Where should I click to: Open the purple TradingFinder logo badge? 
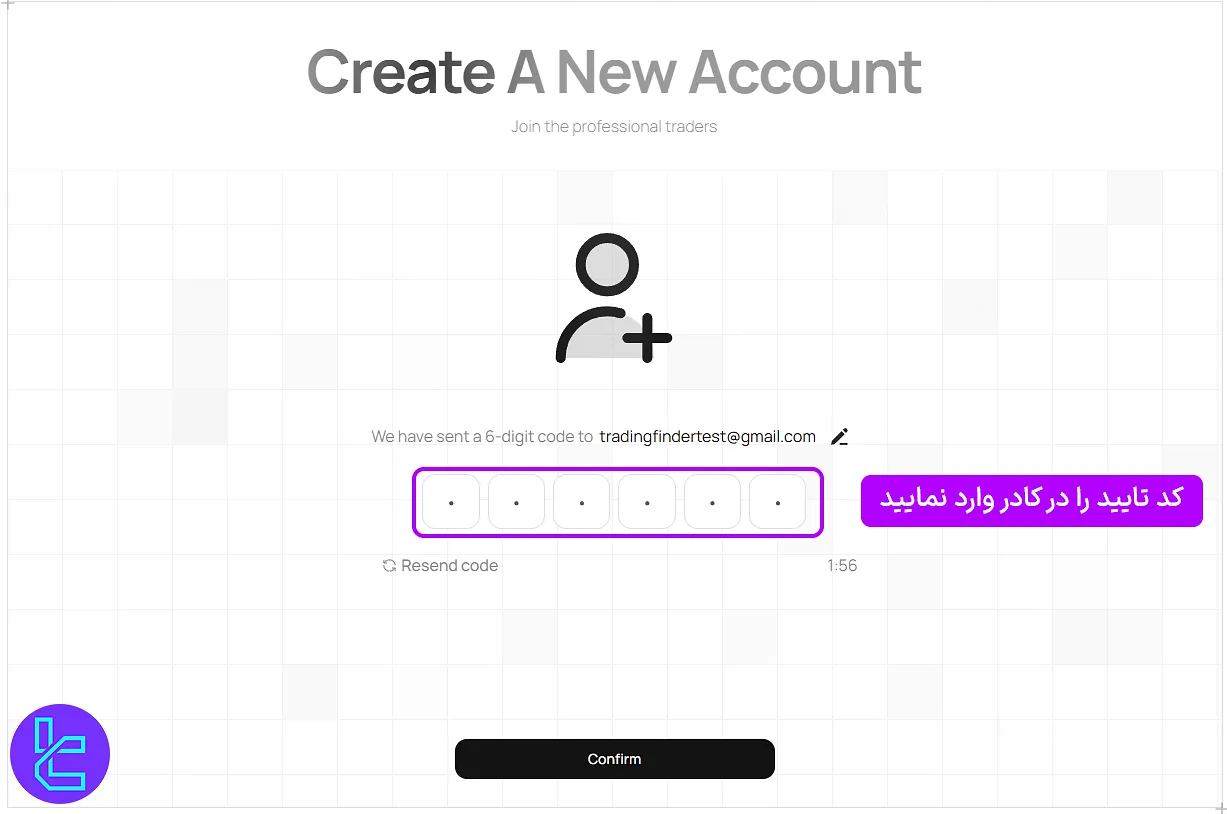[x=60, y=754]
